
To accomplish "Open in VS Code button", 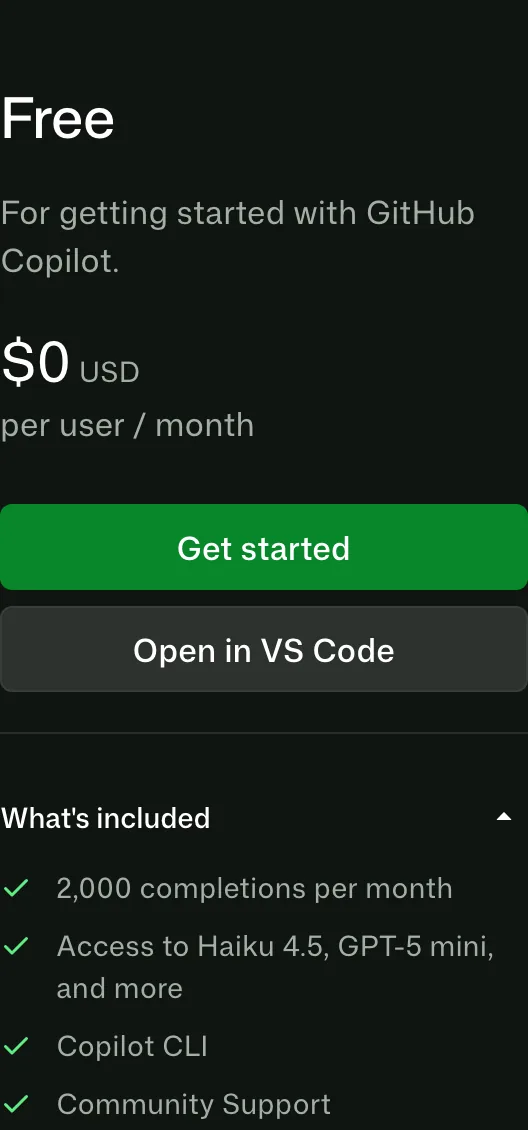I will (x=264, y=649).
